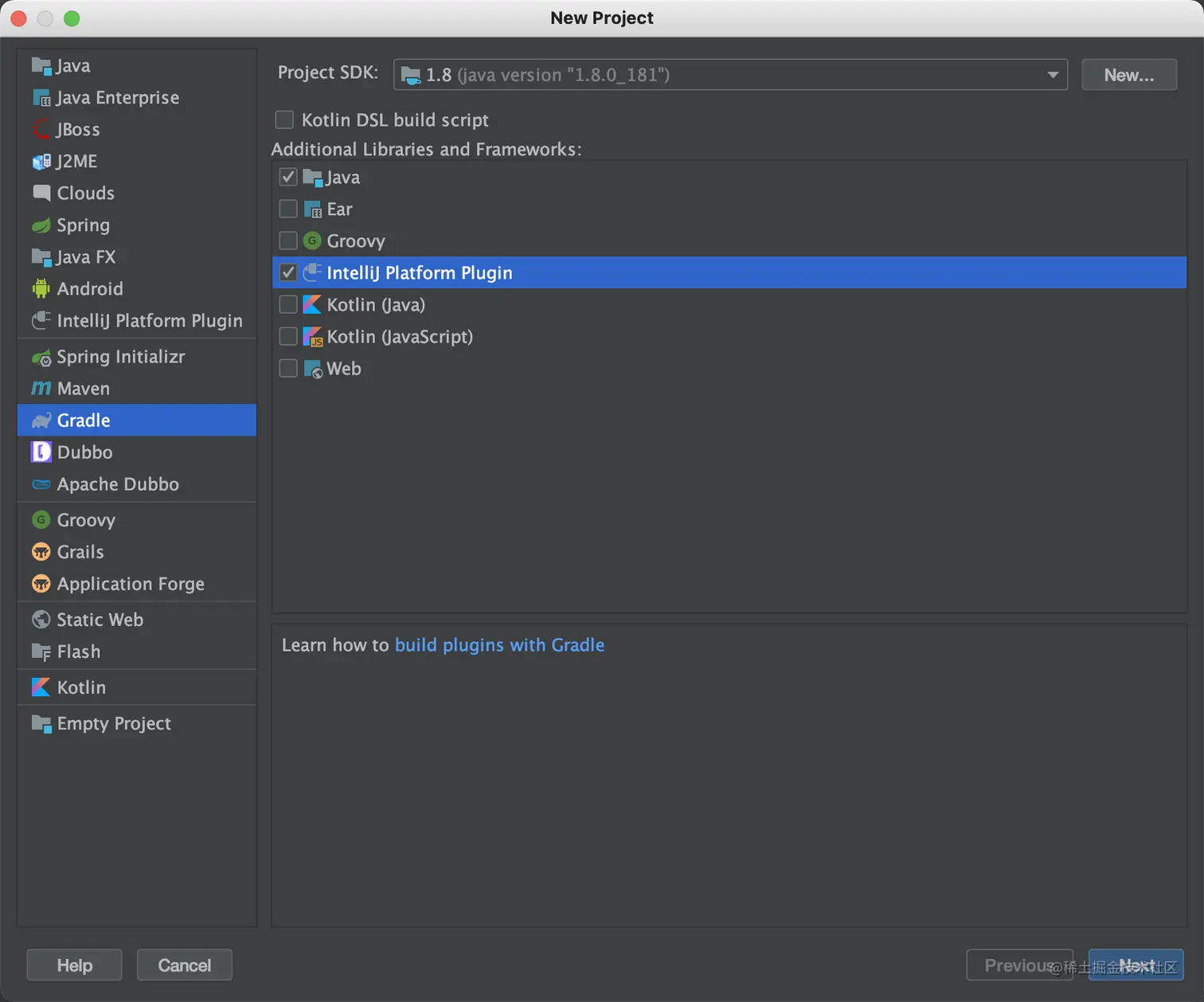
Task: Tick the Web framework checkbox
Action: pos(288,368)
